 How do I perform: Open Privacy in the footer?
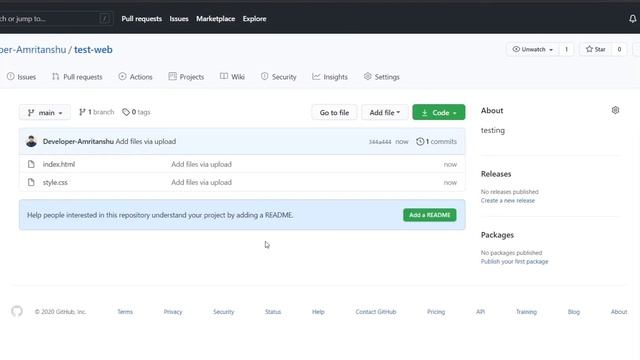pyautogui.click(x=173, y=312)
